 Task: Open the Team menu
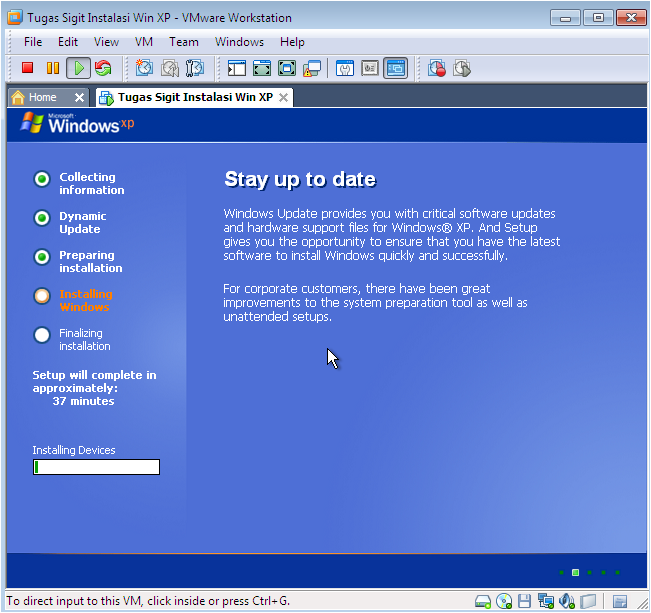[x=184, y=42]
